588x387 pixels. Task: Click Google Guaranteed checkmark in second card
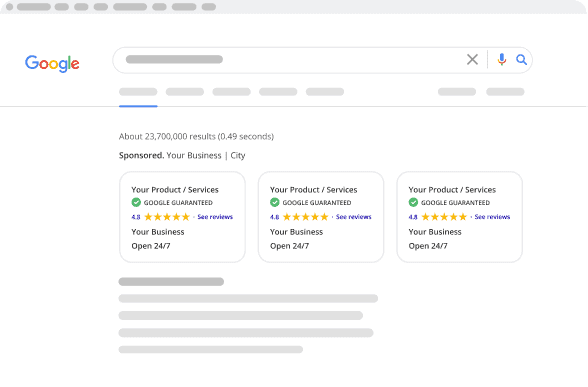click(275, 202)
